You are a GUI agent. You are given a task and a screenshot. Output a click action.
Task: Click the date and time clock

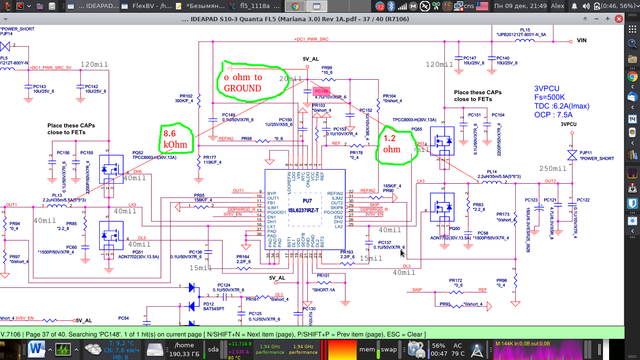tap(520, 6)
